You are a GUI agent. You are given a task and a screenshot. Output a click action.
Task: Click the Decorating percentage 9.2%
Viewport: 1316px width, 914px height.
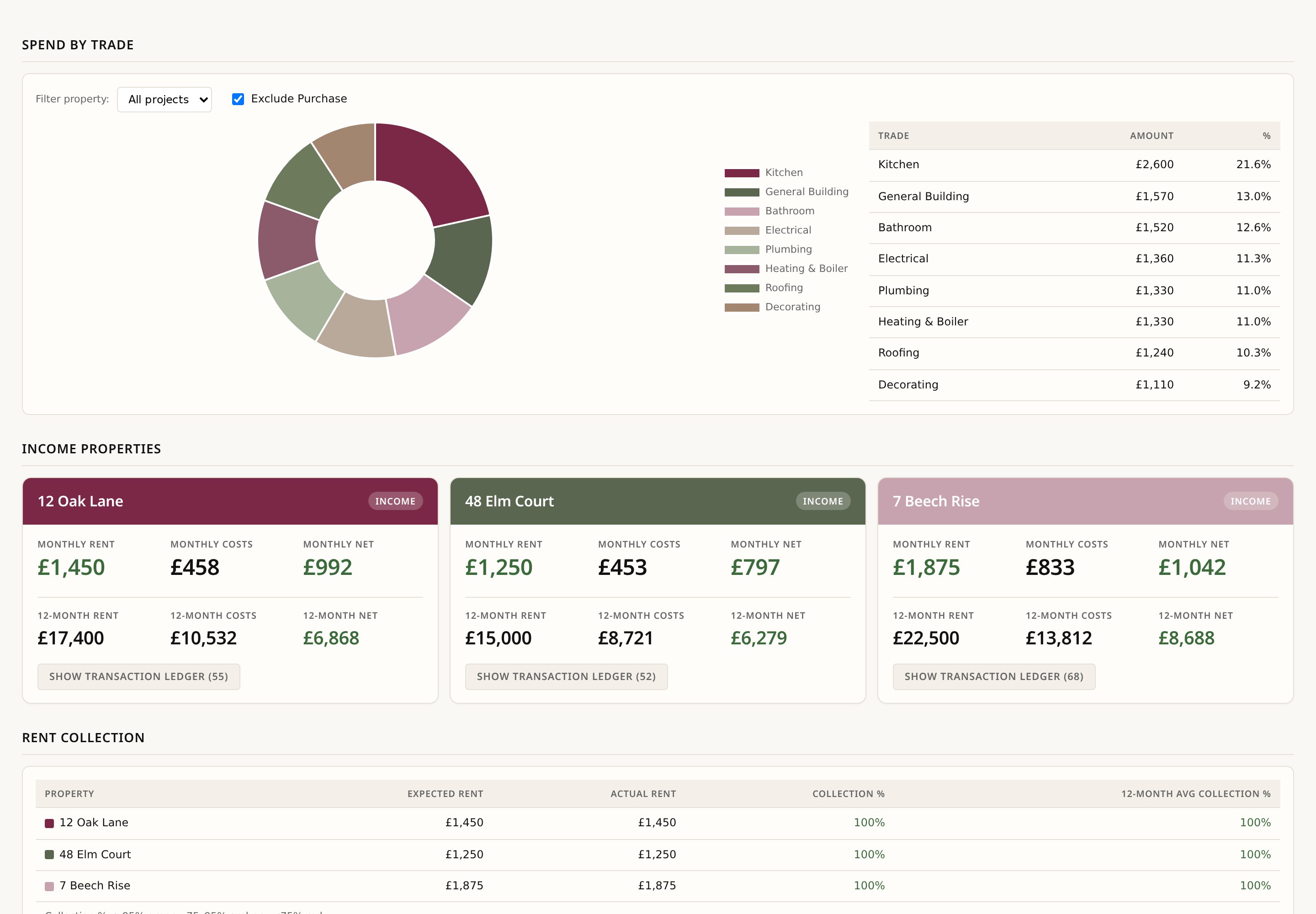pos(1257,385)
